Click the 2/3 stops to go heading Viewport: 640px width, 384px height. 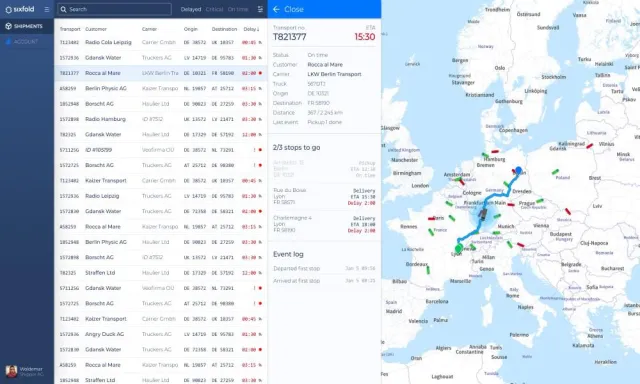click(x=296, y=147)
